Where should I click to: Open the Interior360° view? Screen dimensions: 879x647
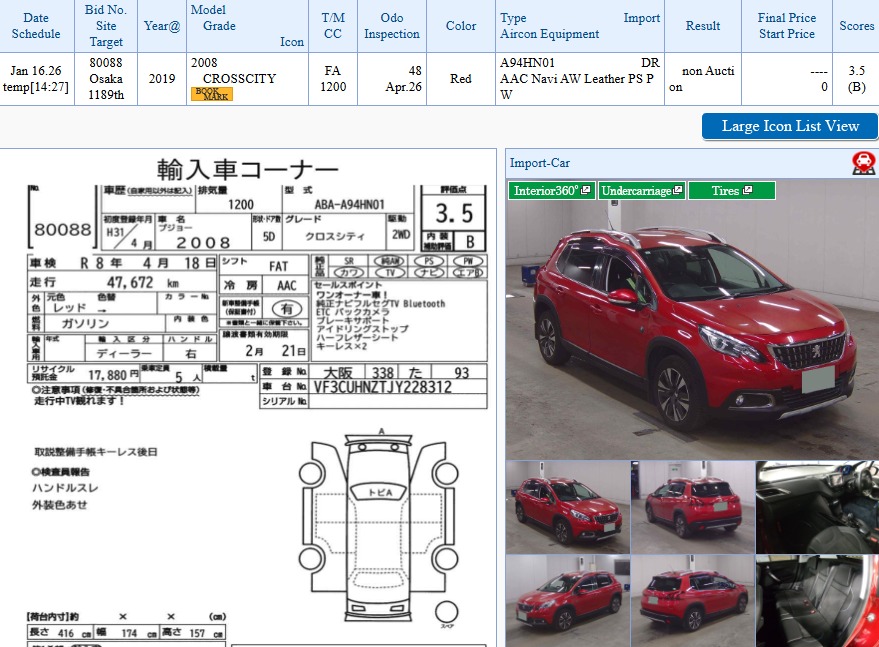[552, 191]
